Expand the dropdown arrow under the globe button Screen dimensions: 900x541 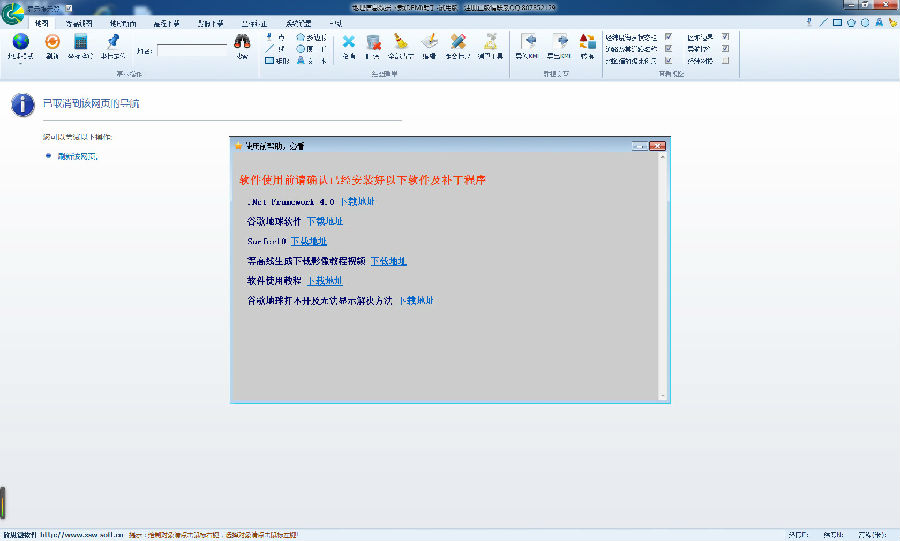coord(21,62)
